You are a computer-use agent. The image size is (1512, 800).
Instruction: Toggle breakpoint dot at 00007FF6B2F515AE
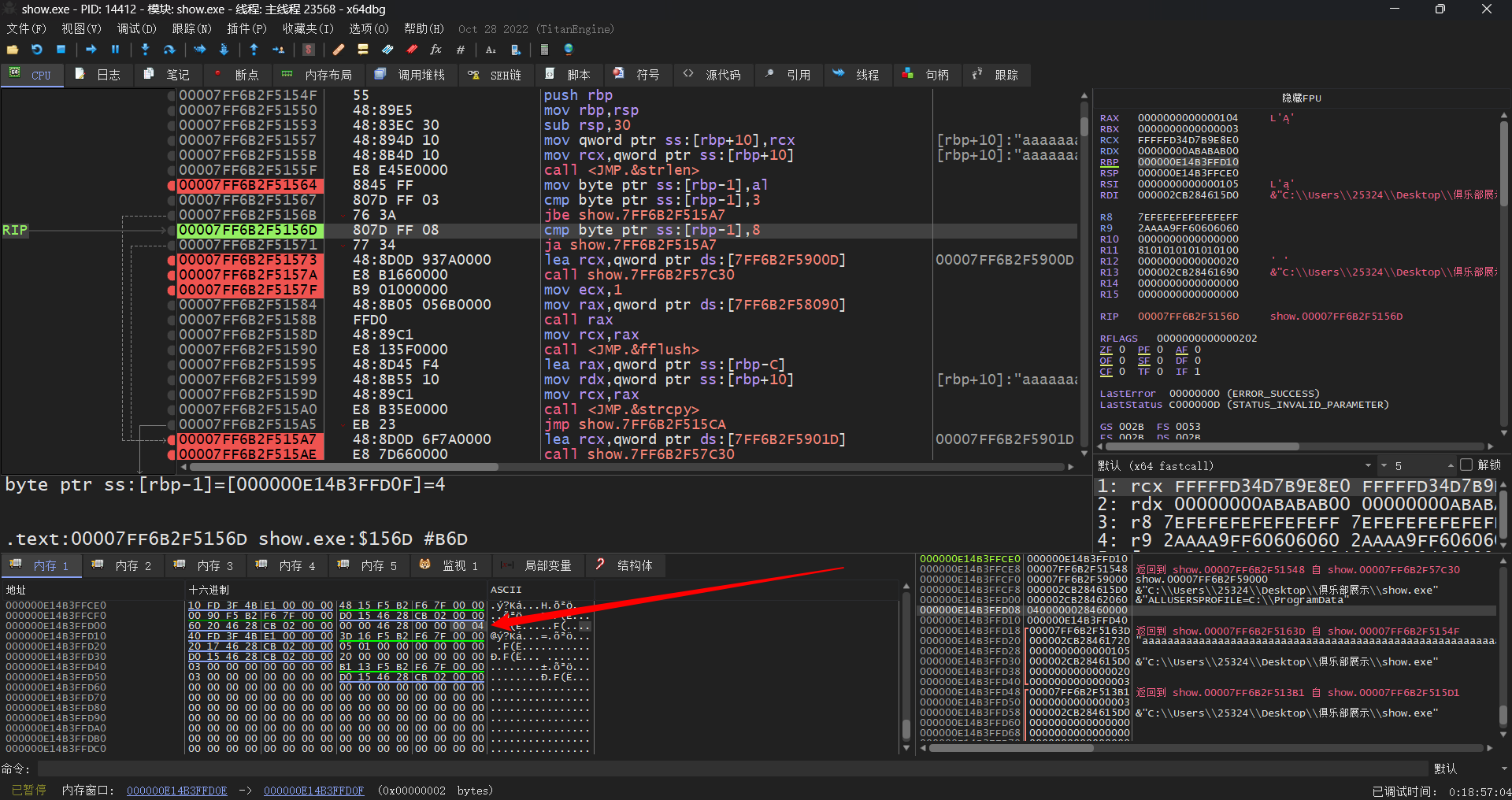[171, 455]
